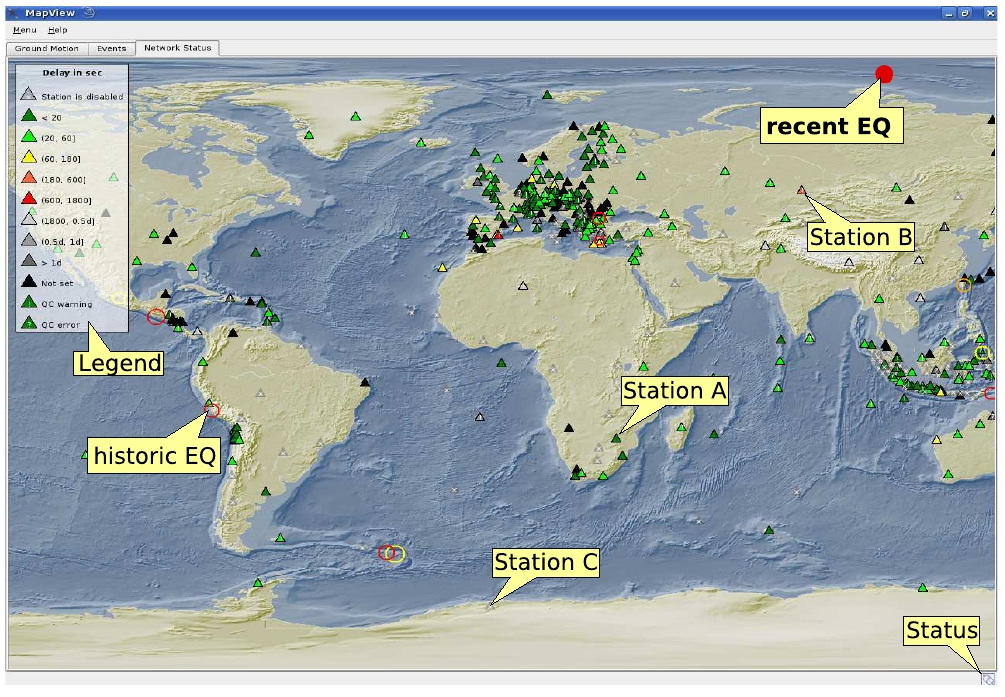The width and height of the screenshot is (1005, 697).
Task: Click the orange circle near Taiwan
Action: pos(963,285)
